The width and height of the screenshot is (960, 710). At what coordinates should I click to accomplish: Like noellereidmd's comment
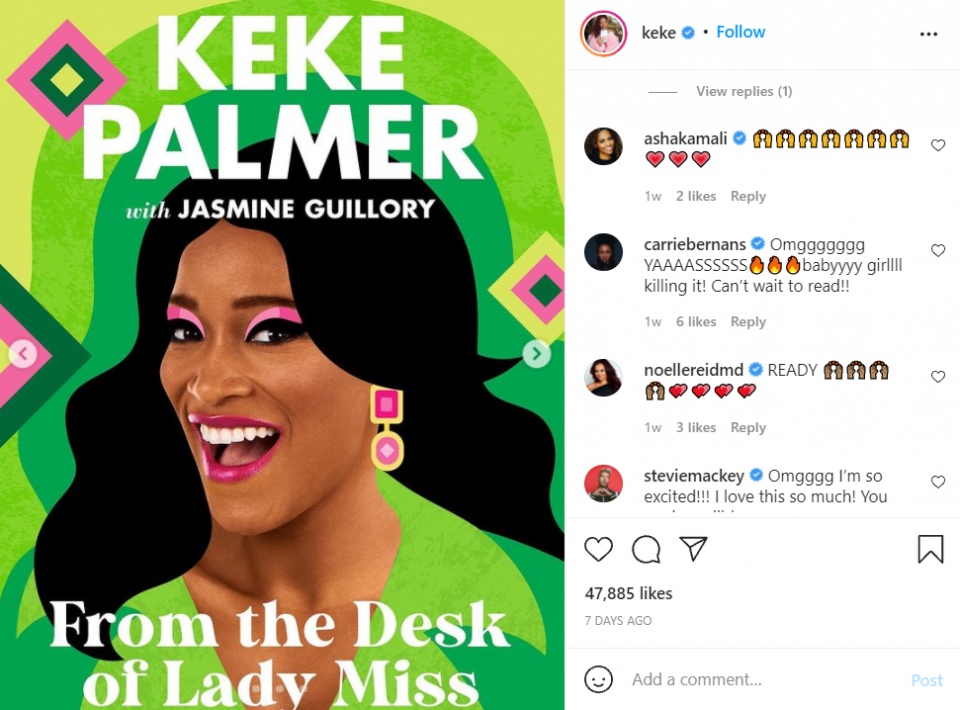(937, 377)
